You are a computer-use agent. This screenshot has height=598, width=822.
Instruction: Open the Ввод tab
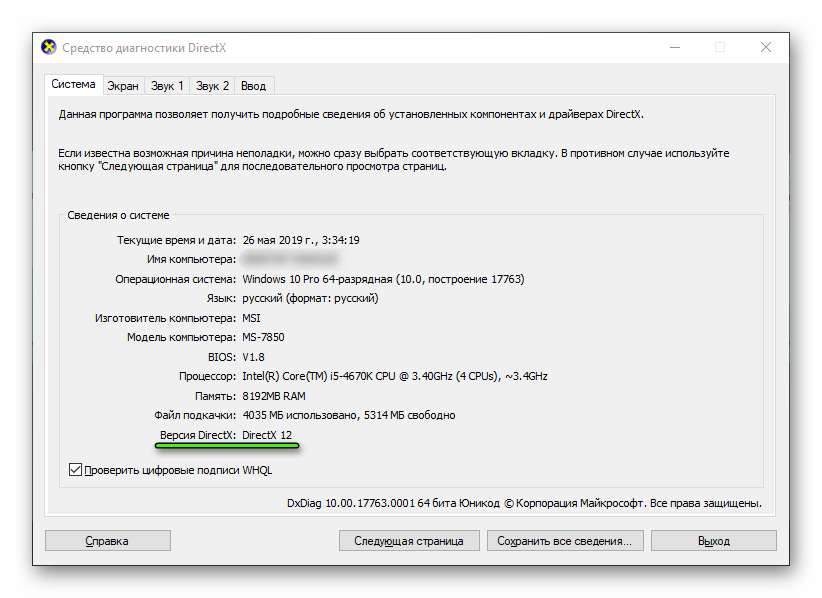(253, 86)
